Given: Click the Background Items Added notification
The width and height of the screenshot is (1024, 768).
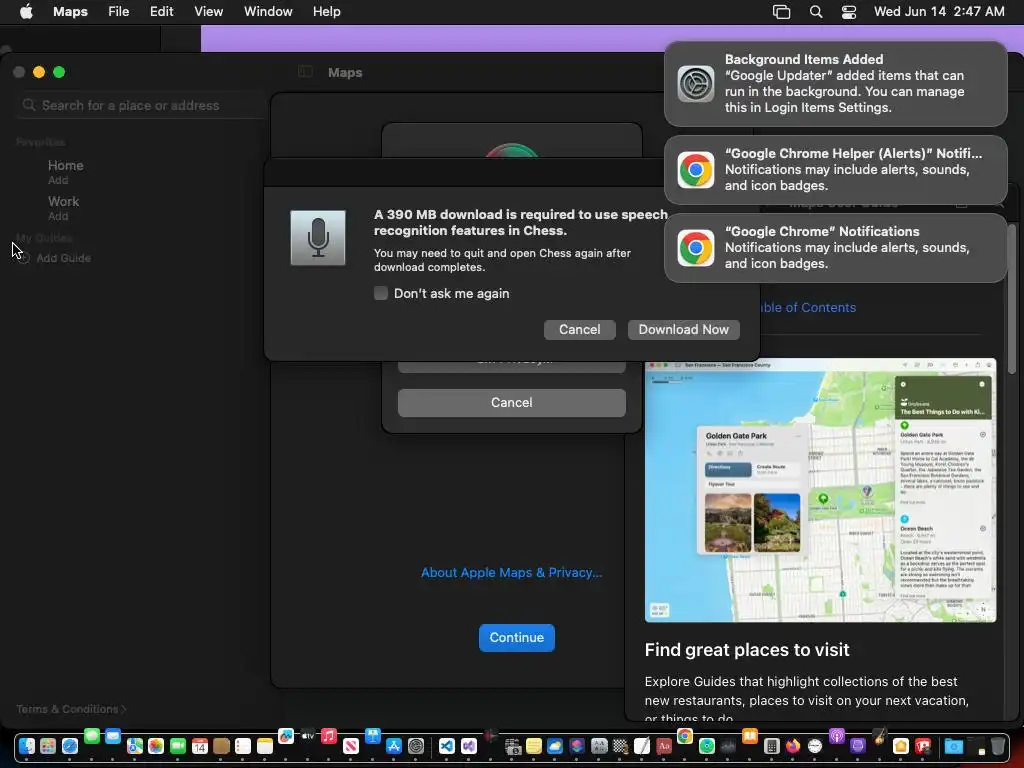Looking at the screenshot, I should pos(835,84).
